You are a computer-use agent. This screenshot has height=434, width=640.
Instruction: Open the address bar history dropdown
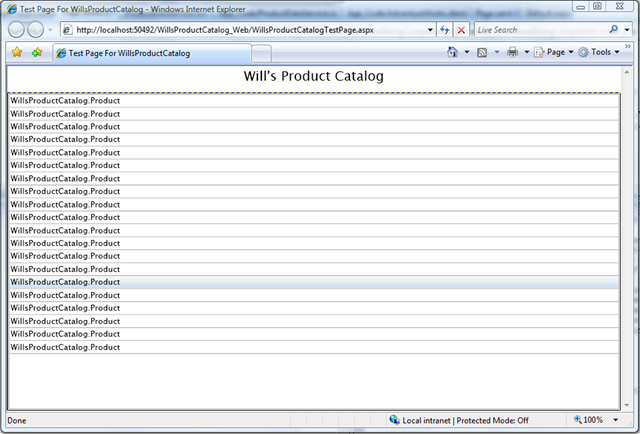click(x=430, y=30)
